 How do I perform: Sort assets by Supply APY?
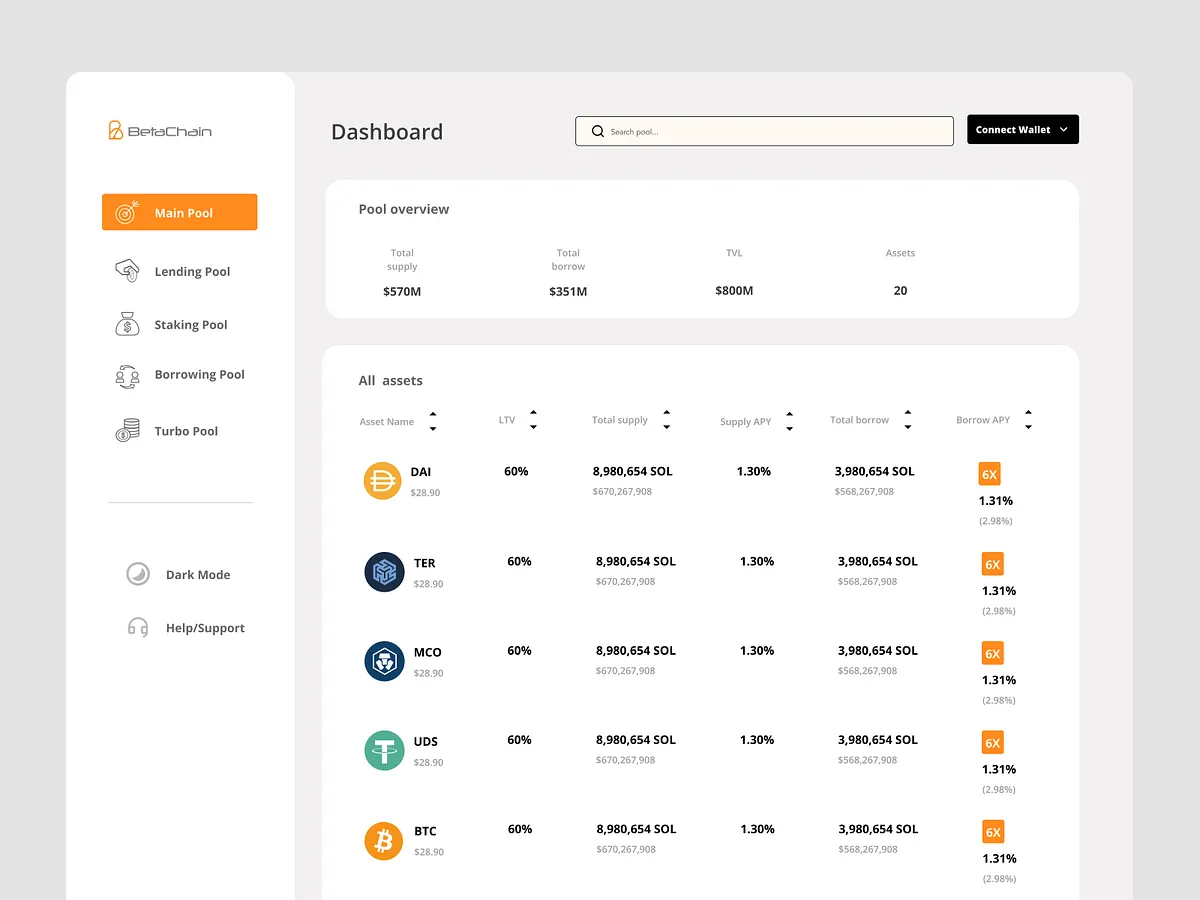coord(789,421)
